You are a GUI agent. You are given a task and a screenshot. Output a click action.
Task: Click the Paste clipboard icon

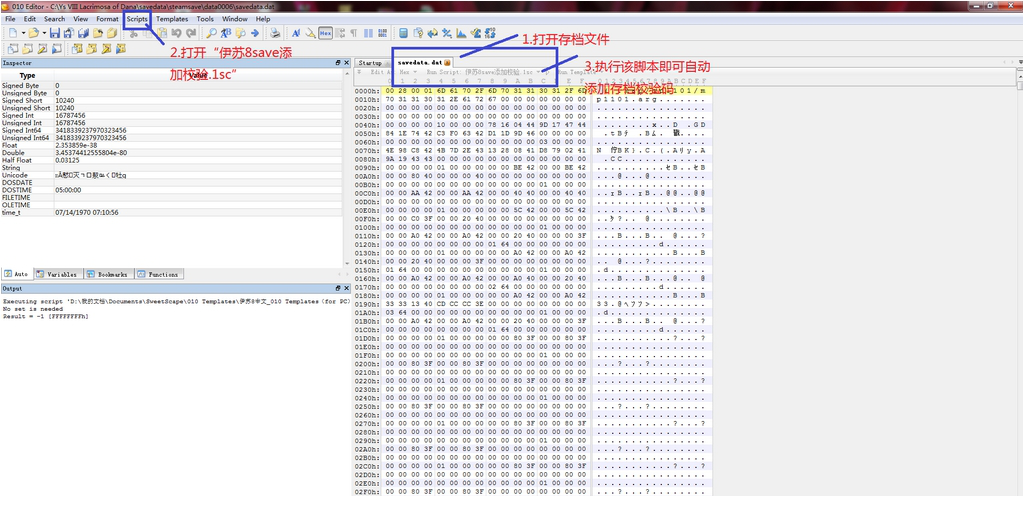click(x=162, y=33)
